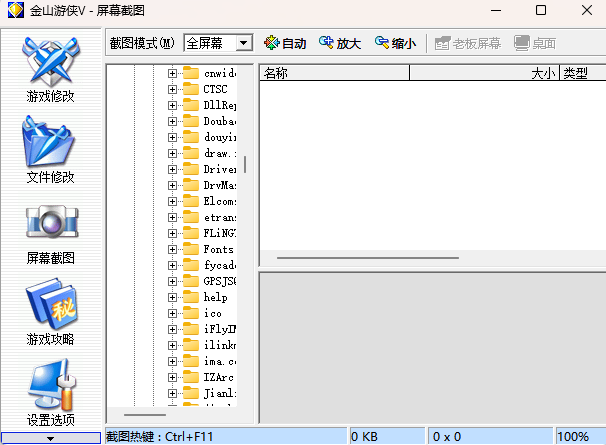The height and width of the screenshot is (445, 606).
Task: Expand the ico folder node
Action: point(172,313)
